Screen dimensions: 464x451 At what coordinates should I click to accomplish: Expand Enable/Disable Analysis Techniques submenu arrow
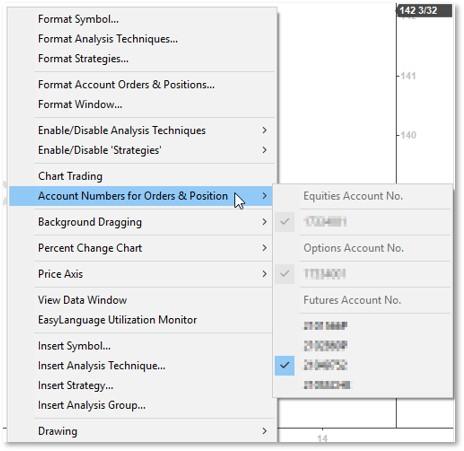pyautogui.click(x=264, y=130)
